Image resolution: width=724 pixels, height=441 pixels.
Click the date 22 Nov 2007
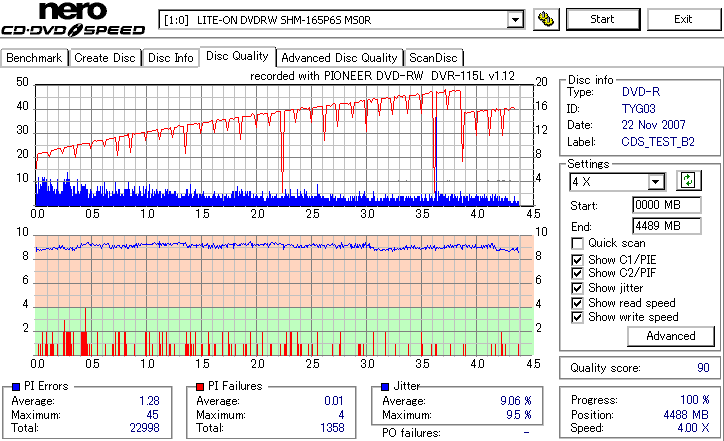pos(653,125)
